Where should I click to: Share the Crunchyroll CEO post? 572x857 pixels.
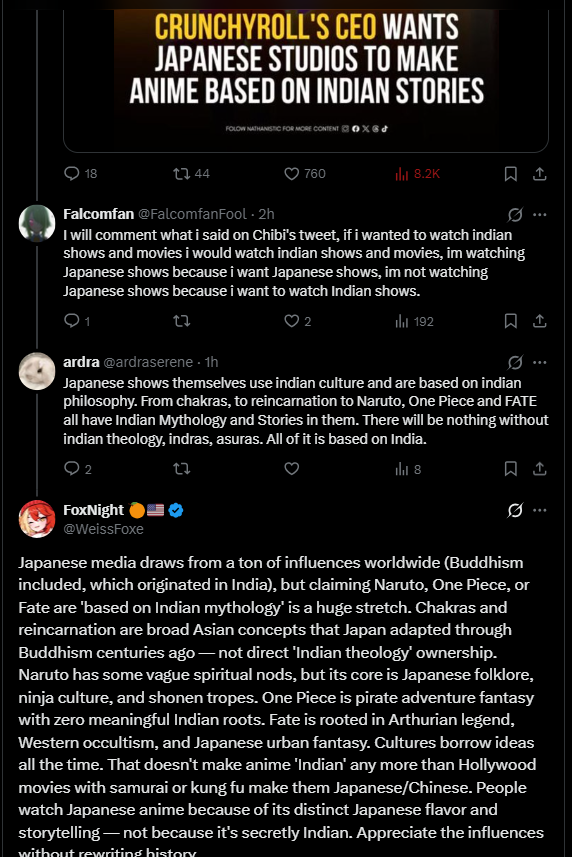[x=539, y=174]
